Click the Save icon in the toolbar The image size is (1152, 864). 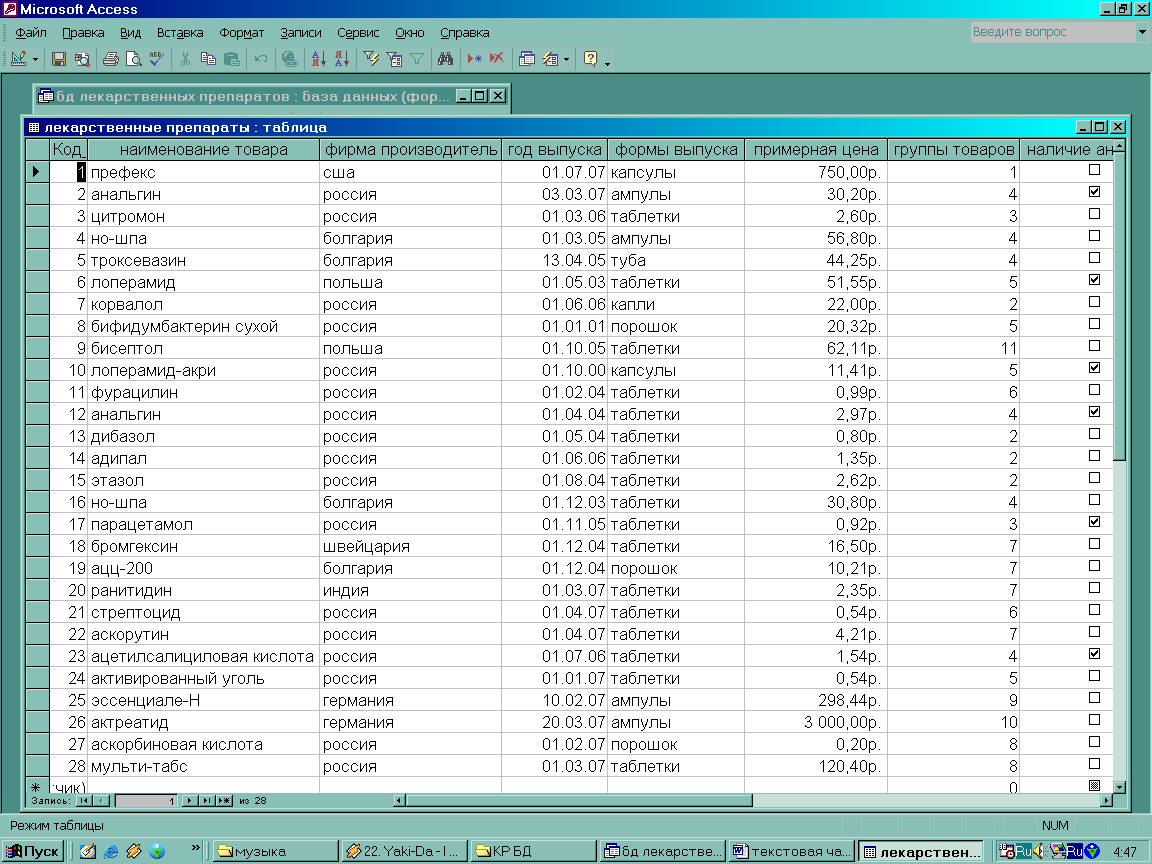(59, 59)
